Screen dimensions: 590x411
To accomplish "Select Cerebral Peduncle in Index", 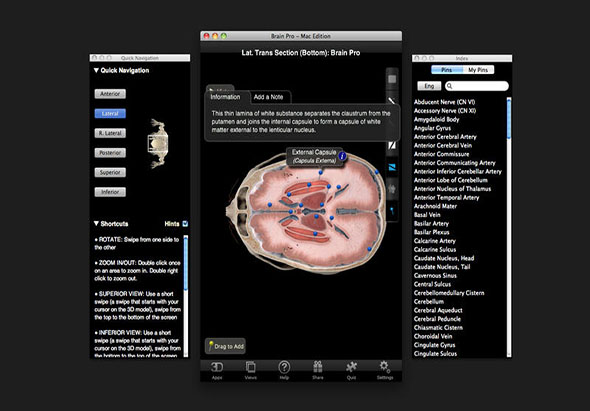I will click(437, 319).
